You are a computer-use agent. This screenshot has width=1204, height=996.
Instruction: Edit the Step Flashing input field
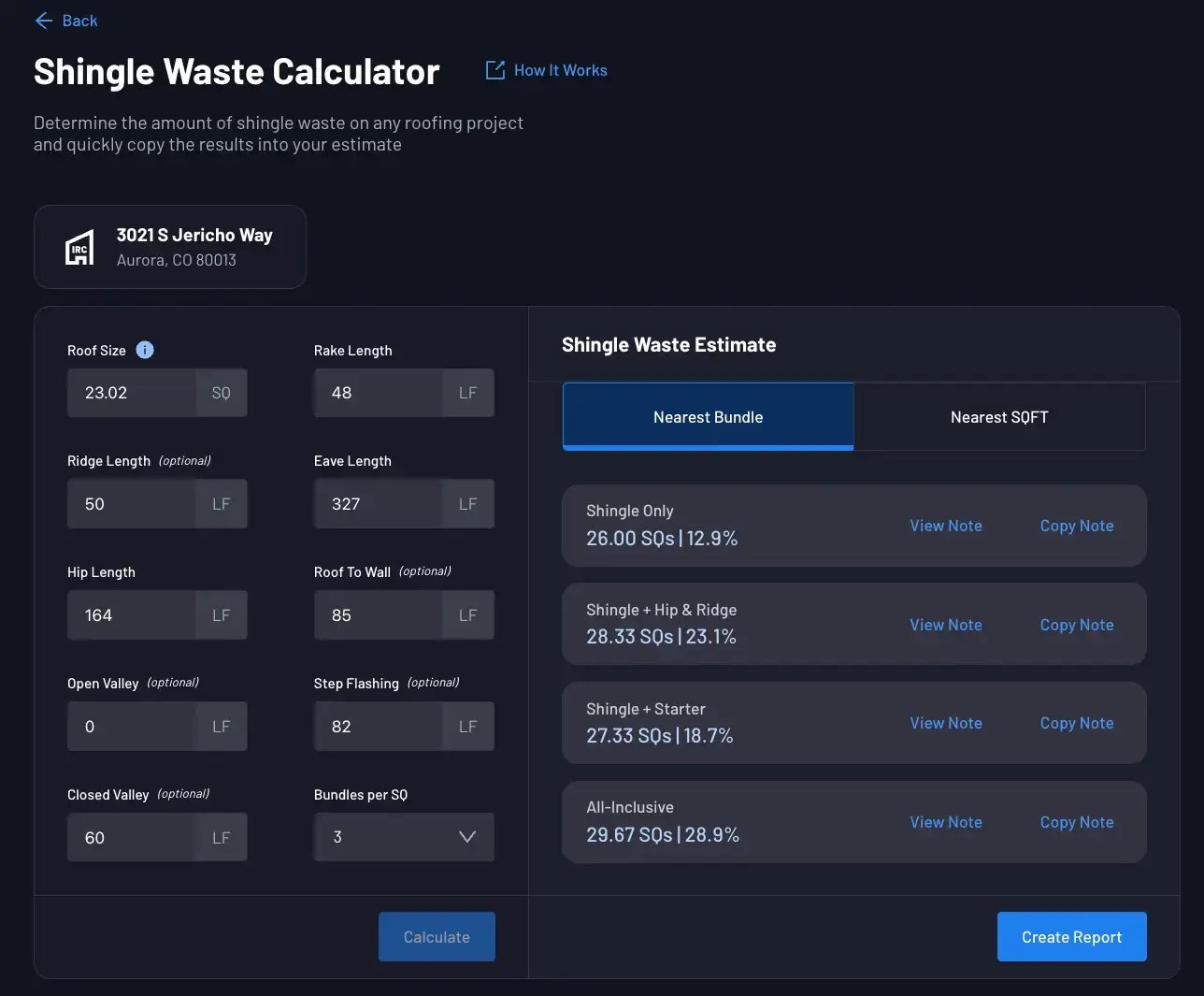(379, 727)
